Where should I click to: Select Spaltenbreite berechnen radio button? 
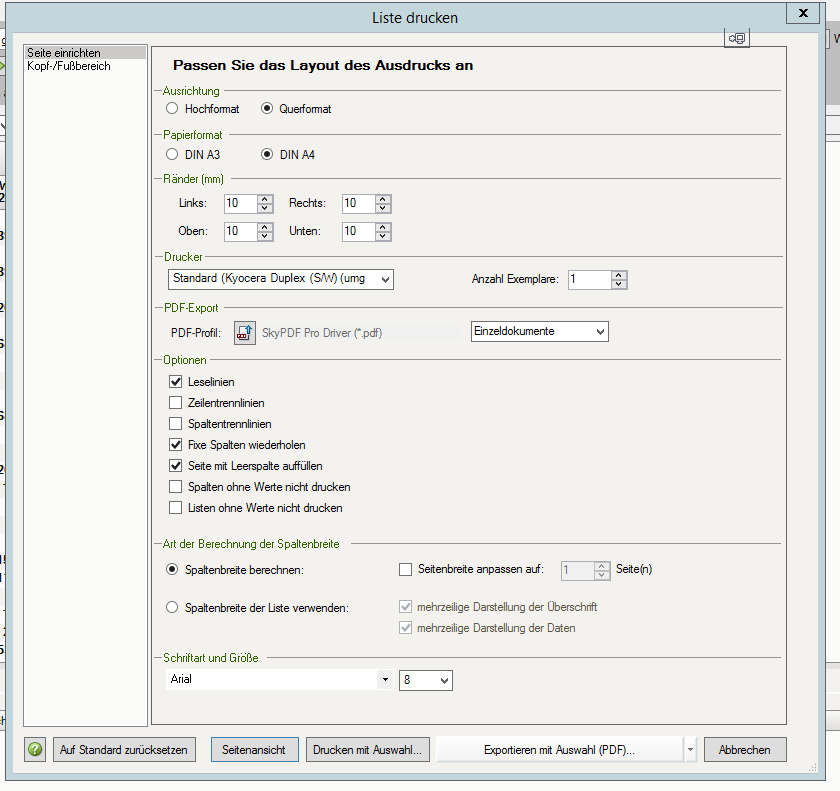[171, 569]
